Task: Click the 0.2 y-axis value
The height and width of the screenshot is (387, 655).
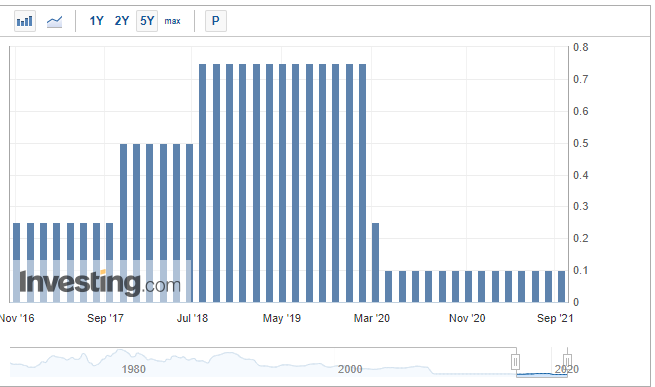Action: tap(581, 238)
